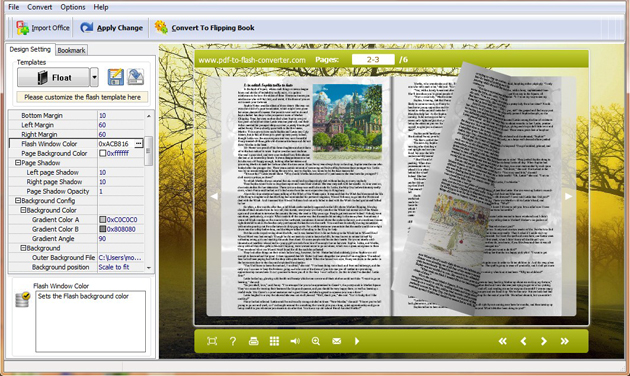Open the File menu
630x376 pixels.
[x=14, y=7]
